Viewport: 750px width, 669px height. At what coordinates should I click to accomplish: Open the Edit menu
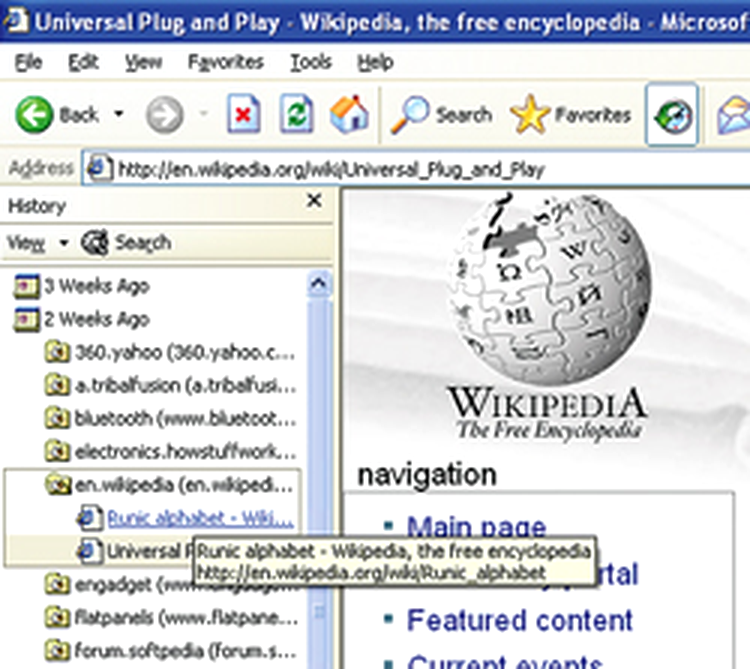click(x=83, y=62)
